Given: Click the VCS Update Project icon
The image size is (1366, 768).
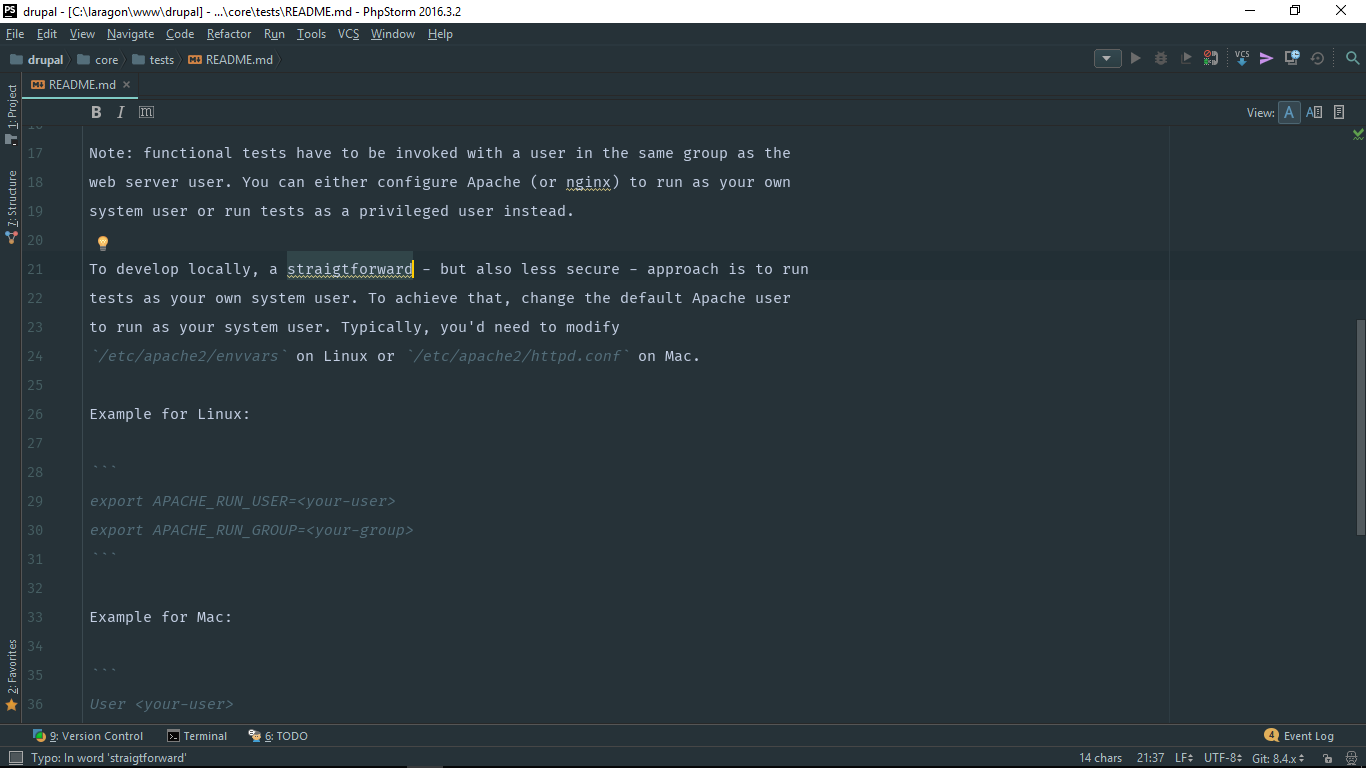Looking at the screenshot, I should coord(1242,59).
